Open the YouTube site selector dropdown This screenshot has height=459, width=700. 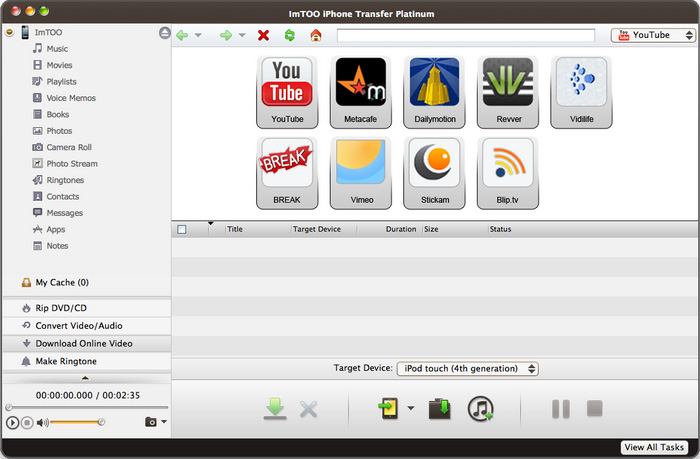653,35
